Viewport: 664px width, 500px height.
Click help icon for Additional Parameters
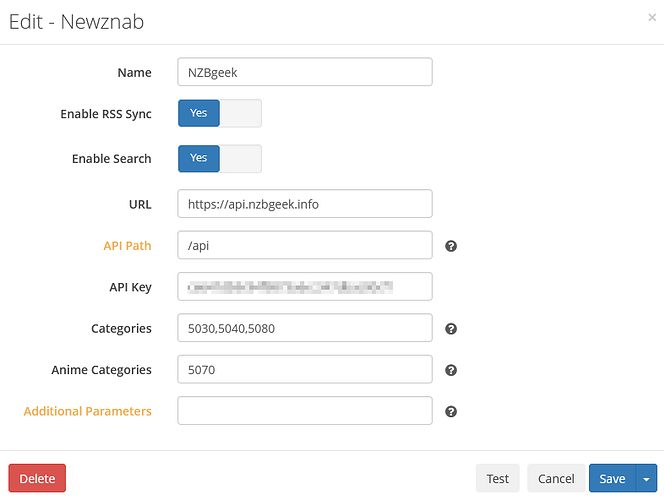[x=451, y=411]
